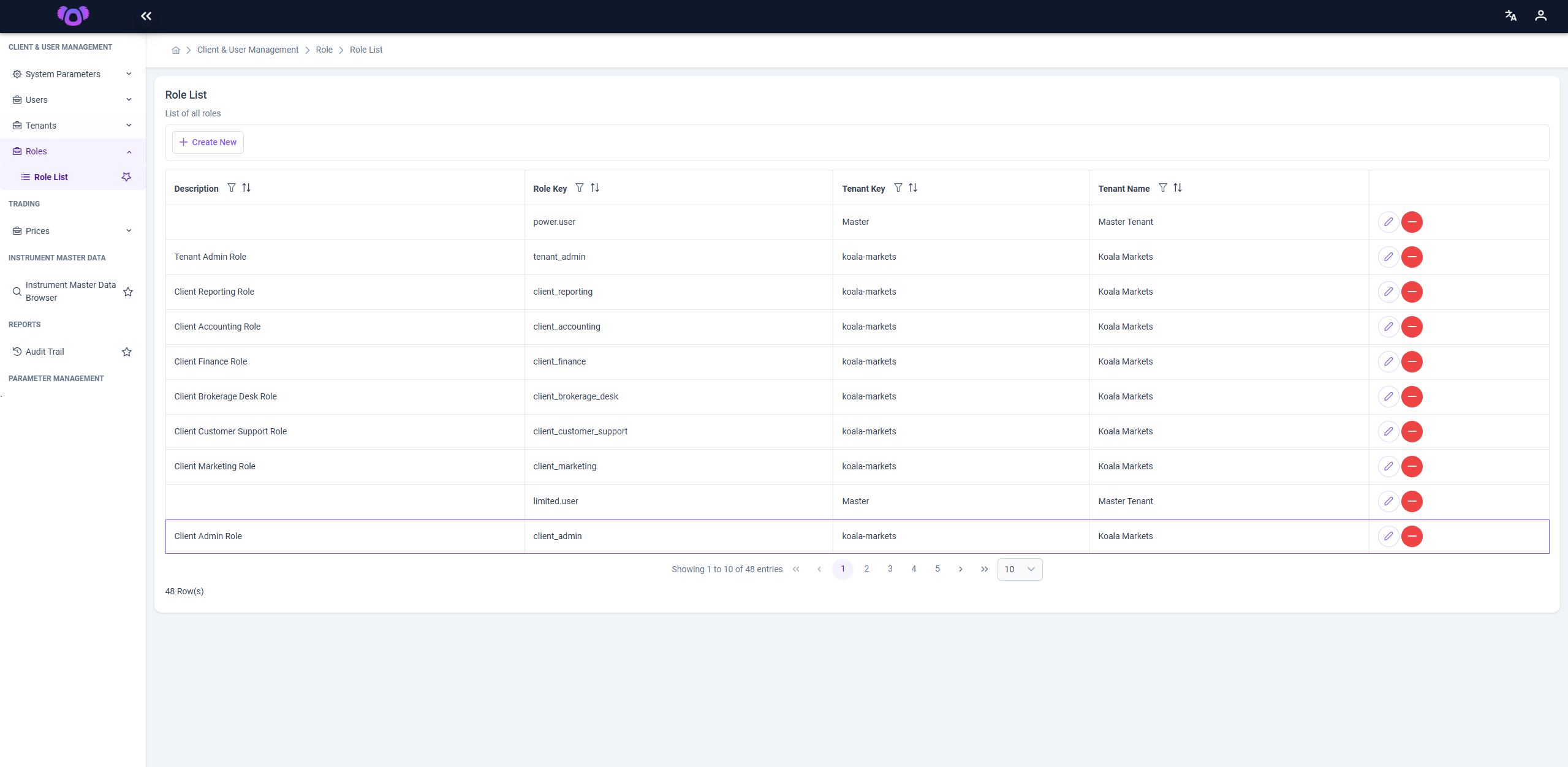Click the Create New button

208,142
